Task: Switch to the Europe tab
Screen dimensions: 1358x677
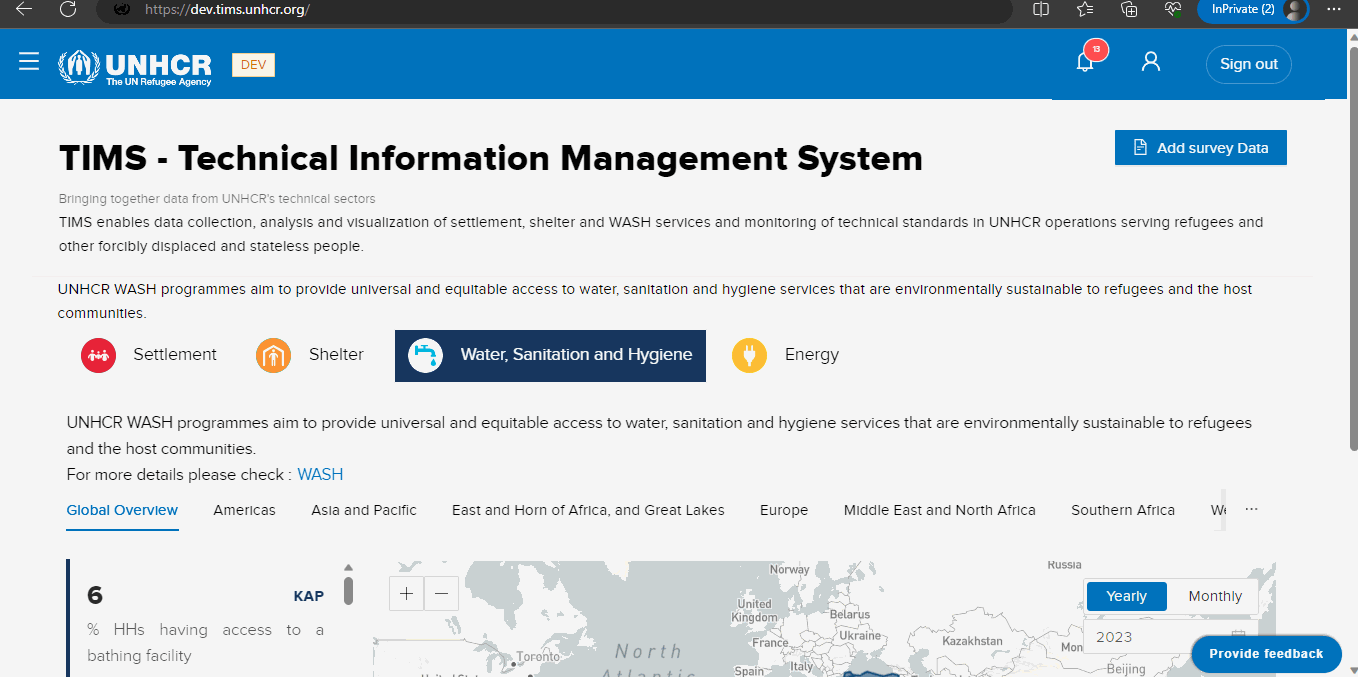Action: pos(784,510)
